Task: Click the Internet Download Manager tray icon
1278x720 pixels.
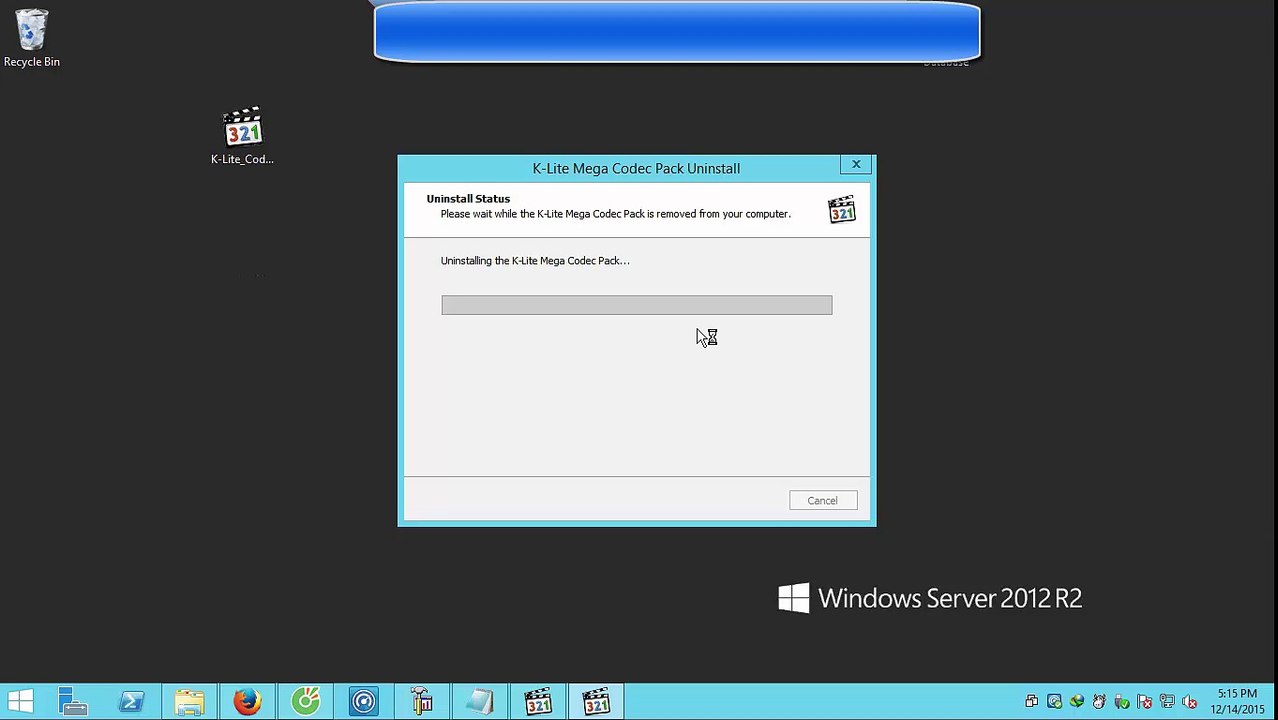Action: click(1077, 702)
